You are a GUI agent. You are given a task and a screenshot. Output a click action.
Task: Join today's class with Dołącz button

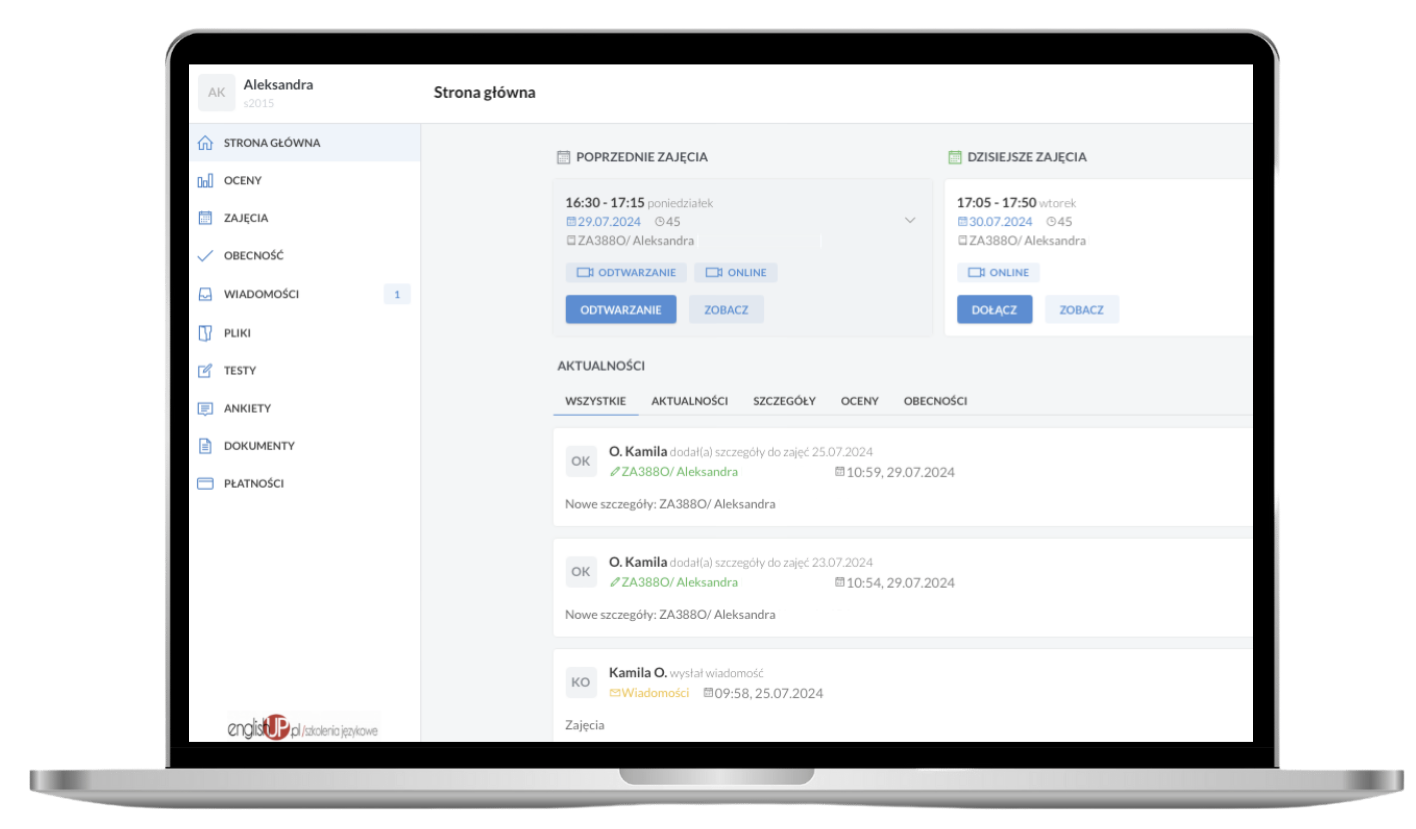[994, 310]
